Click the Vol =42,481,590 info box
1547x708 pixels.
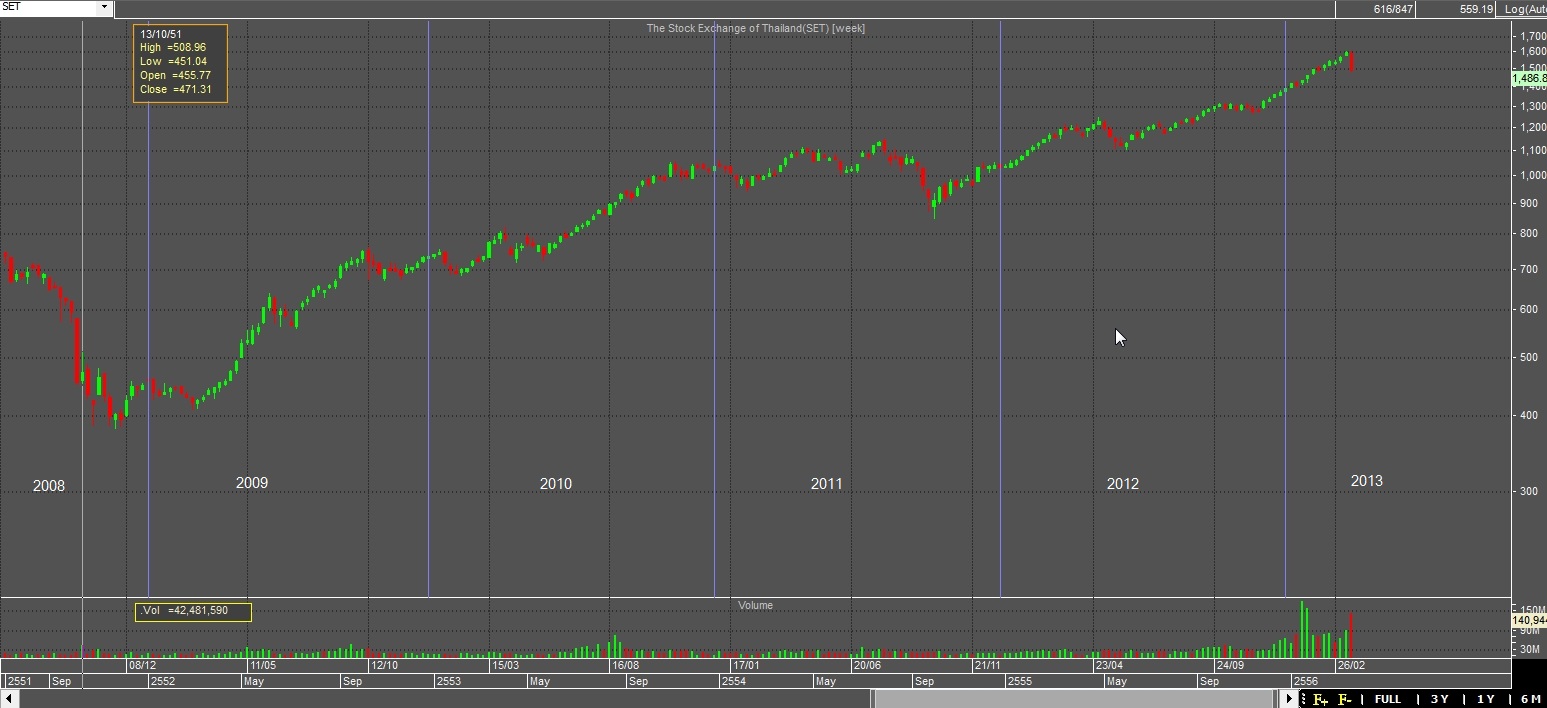[193, 611]
